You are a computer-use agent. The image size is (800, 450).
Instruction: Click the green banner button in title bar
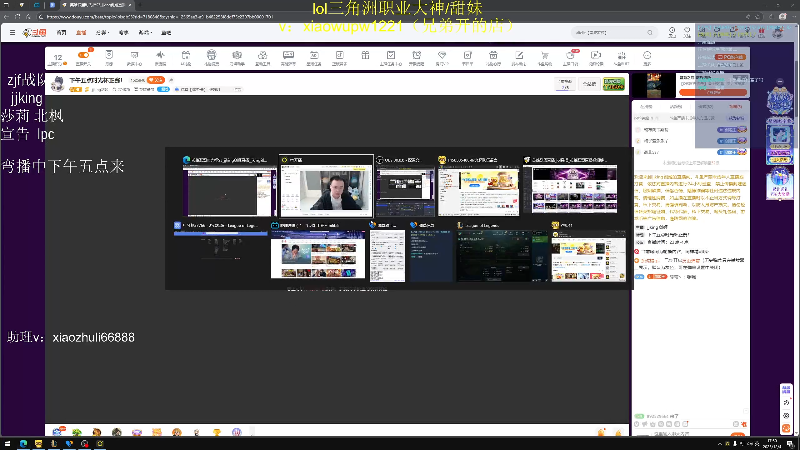(x=614, y=84)
